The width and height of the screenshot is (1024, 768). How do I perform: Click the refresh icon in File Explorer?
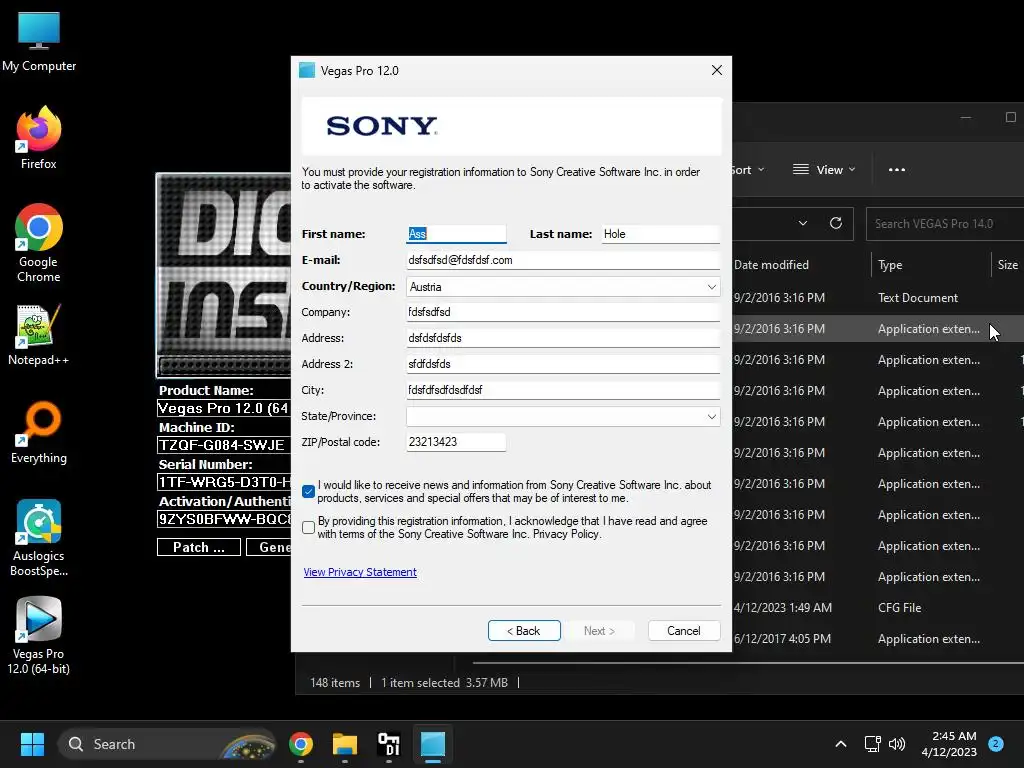click(835, 223)
